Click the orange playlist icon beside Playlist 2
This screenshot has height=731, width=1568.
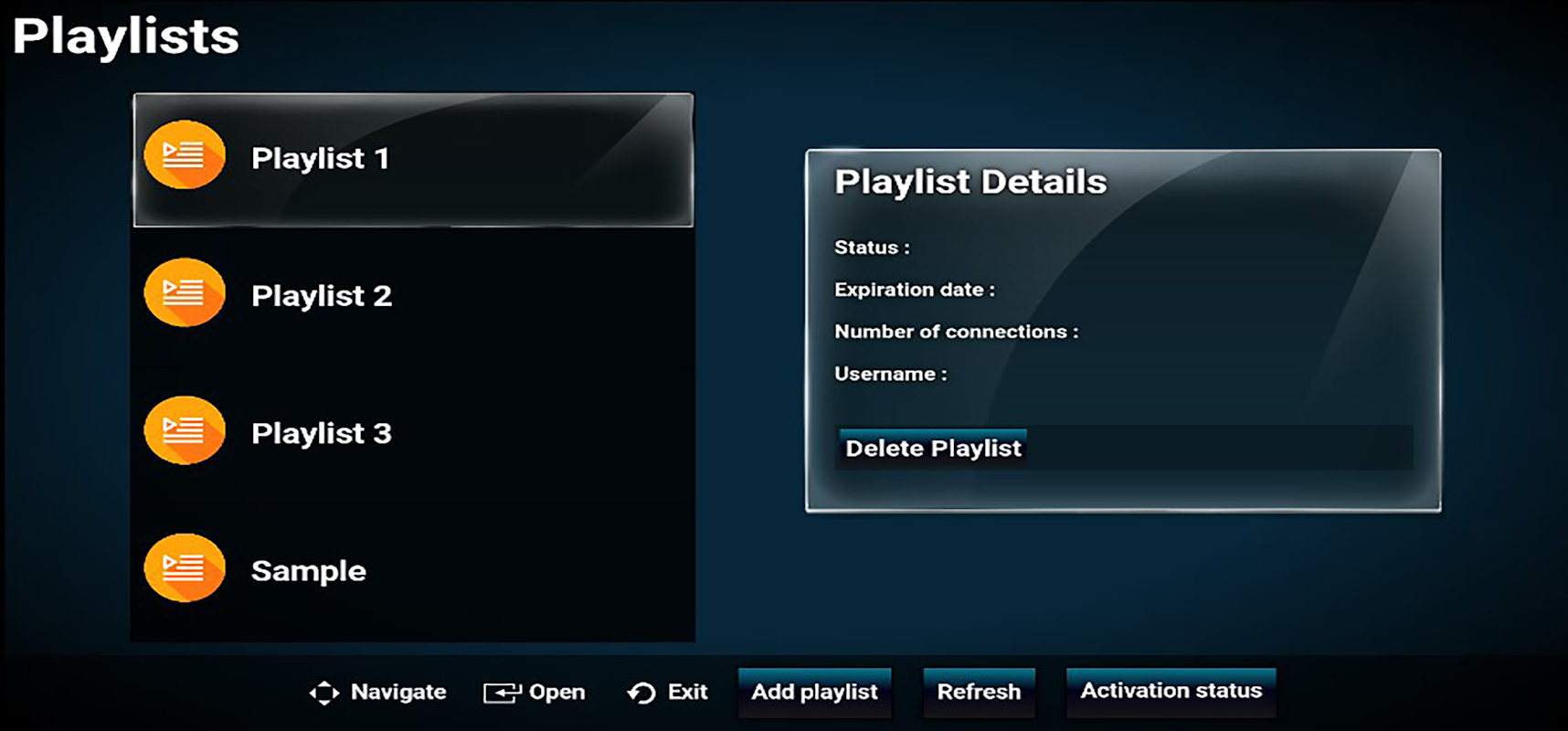(185, 292)
